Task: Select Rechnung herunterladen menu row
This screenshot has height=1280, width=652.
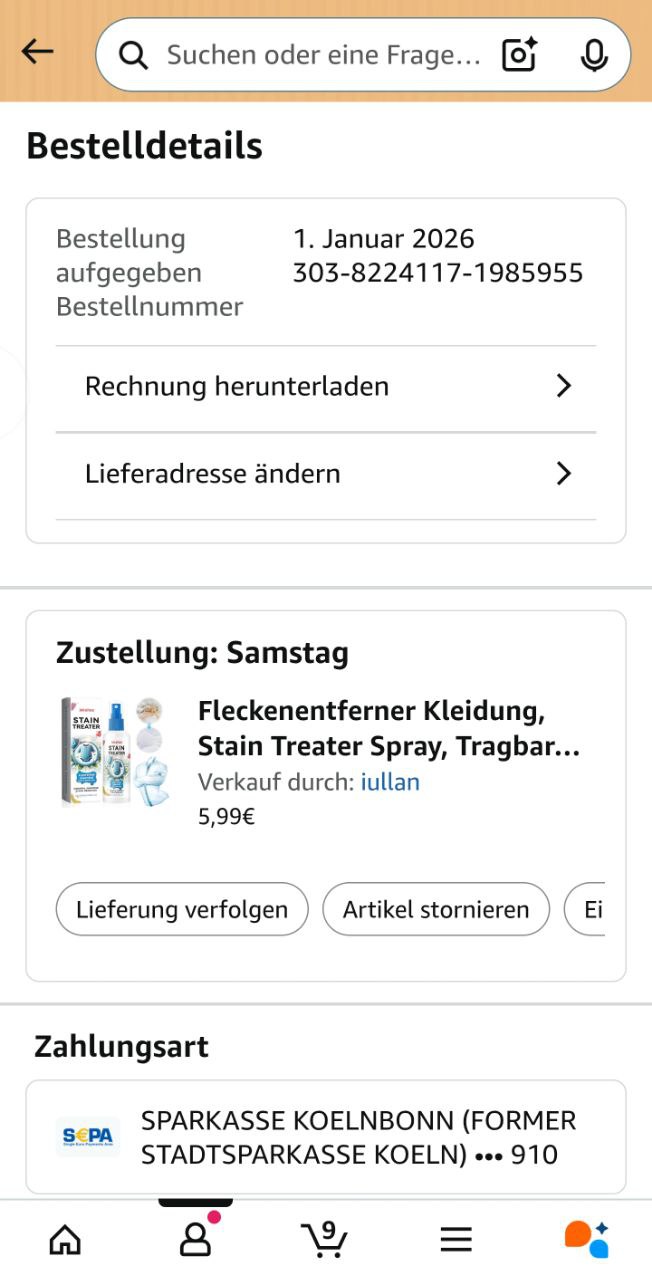Action: (236, 386)
